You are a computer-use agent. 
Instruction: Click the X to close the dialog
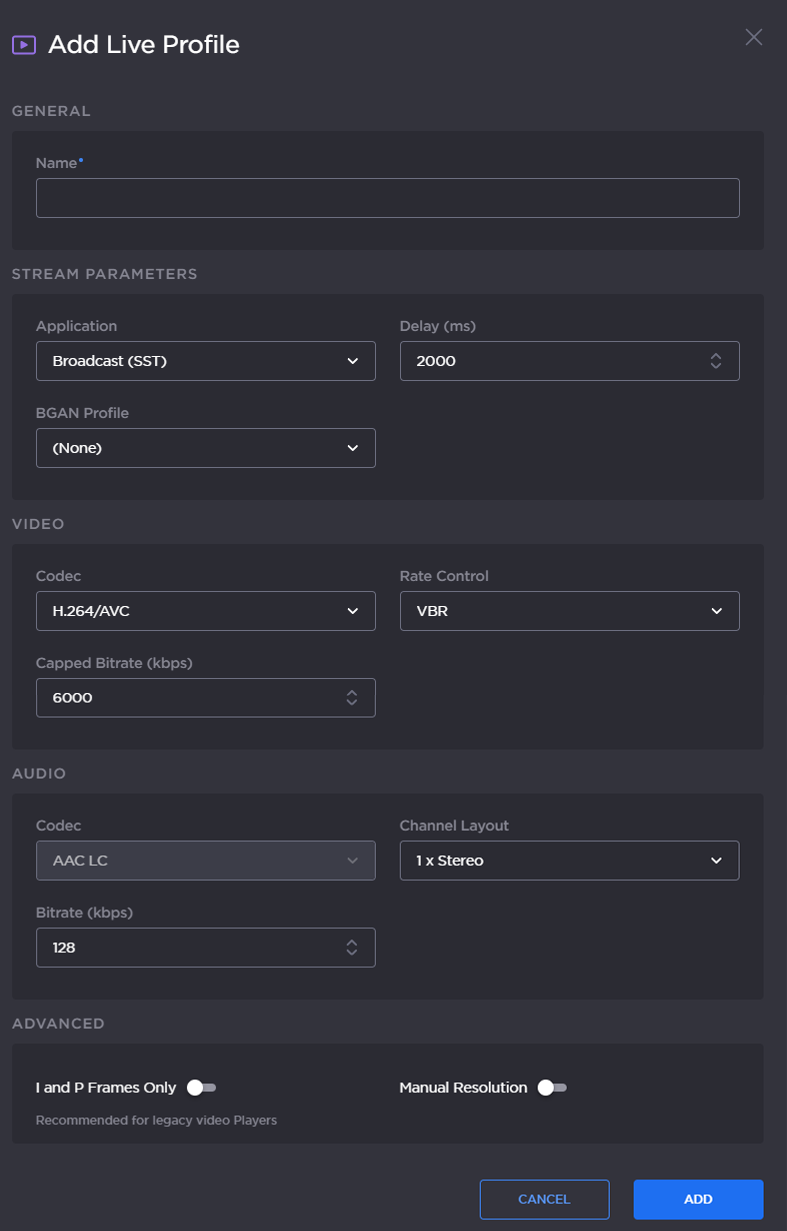[x=753, y=37]
